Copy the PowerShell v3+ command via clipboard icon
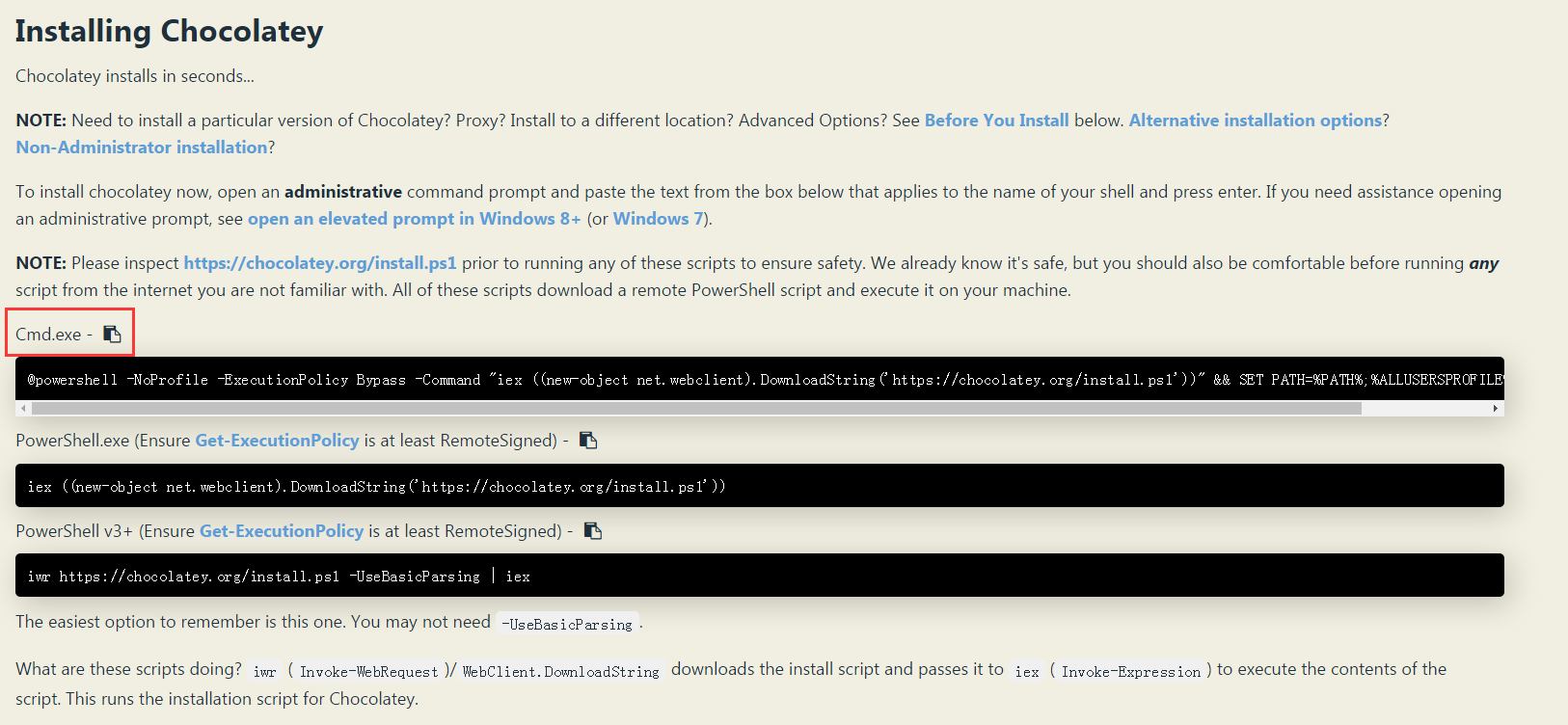This screenshot has height=725, width=1568. click(593, 531)
